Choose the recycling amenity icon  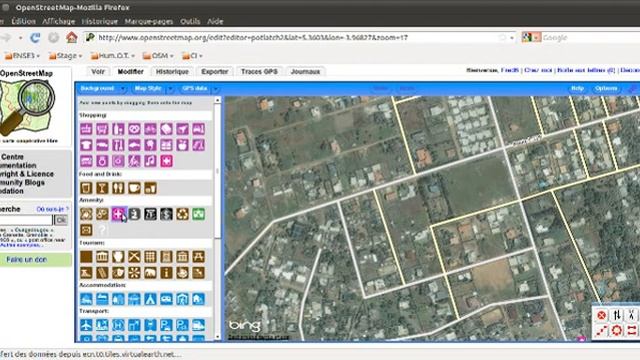(182, 214)
